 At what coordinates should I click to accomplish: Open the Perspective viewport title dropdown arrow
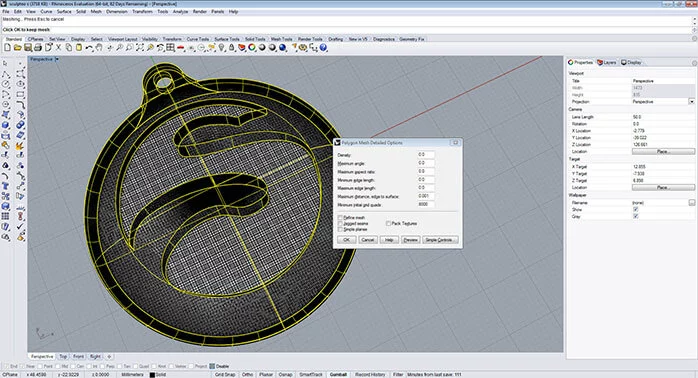(57, 59)
